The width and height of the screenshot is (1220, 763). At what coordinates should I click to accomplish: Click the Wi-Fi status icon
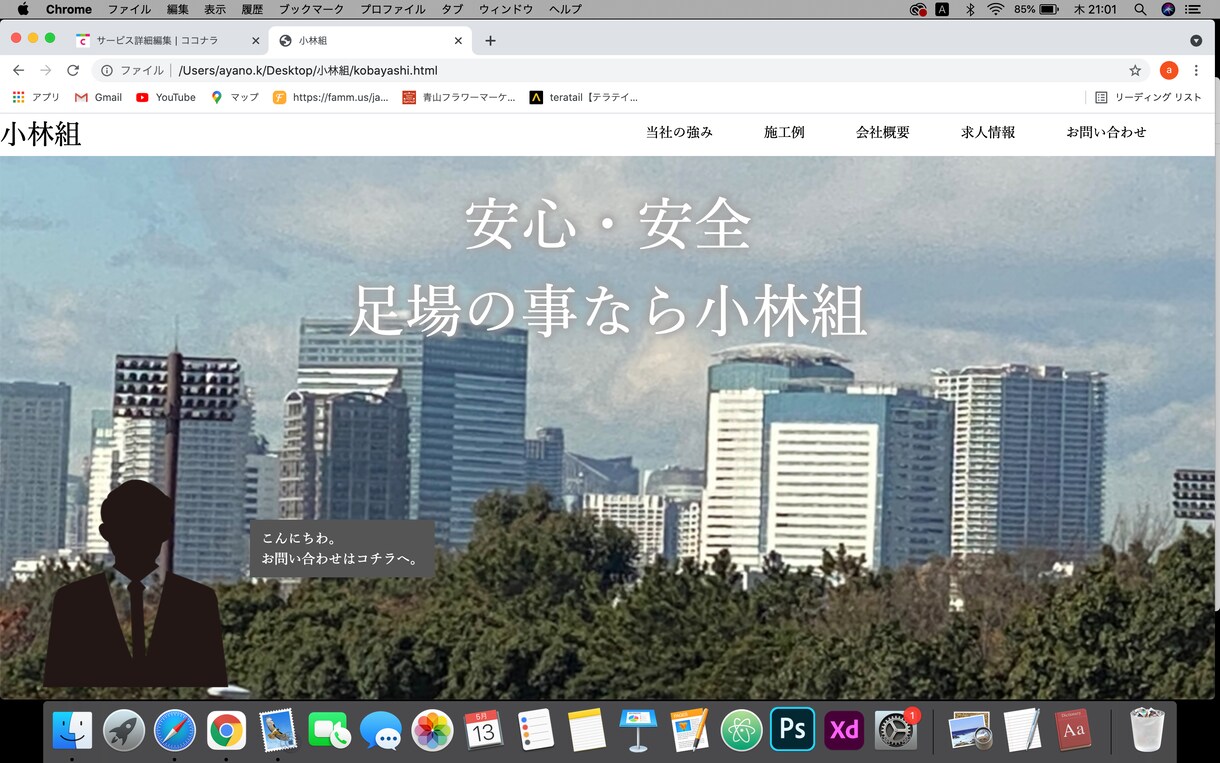995,9
